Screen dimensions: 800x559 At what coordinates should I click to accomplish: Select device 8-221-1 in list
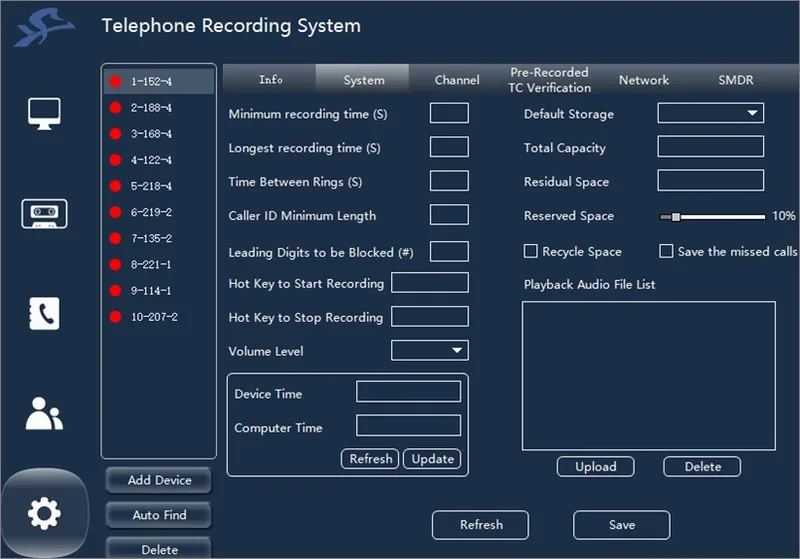[x=159, y=264]
